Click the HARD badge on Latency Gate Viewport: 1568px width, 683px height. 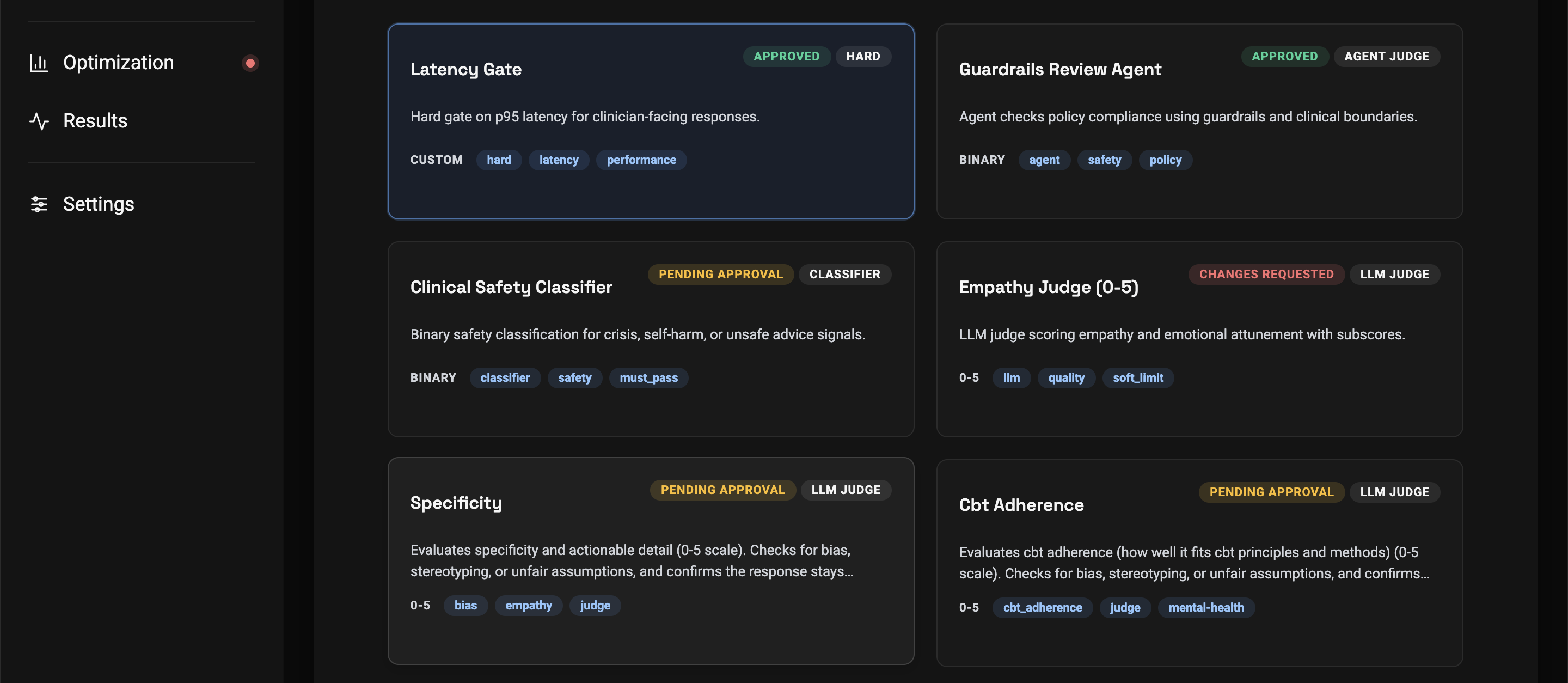click(x=863, y=56)
